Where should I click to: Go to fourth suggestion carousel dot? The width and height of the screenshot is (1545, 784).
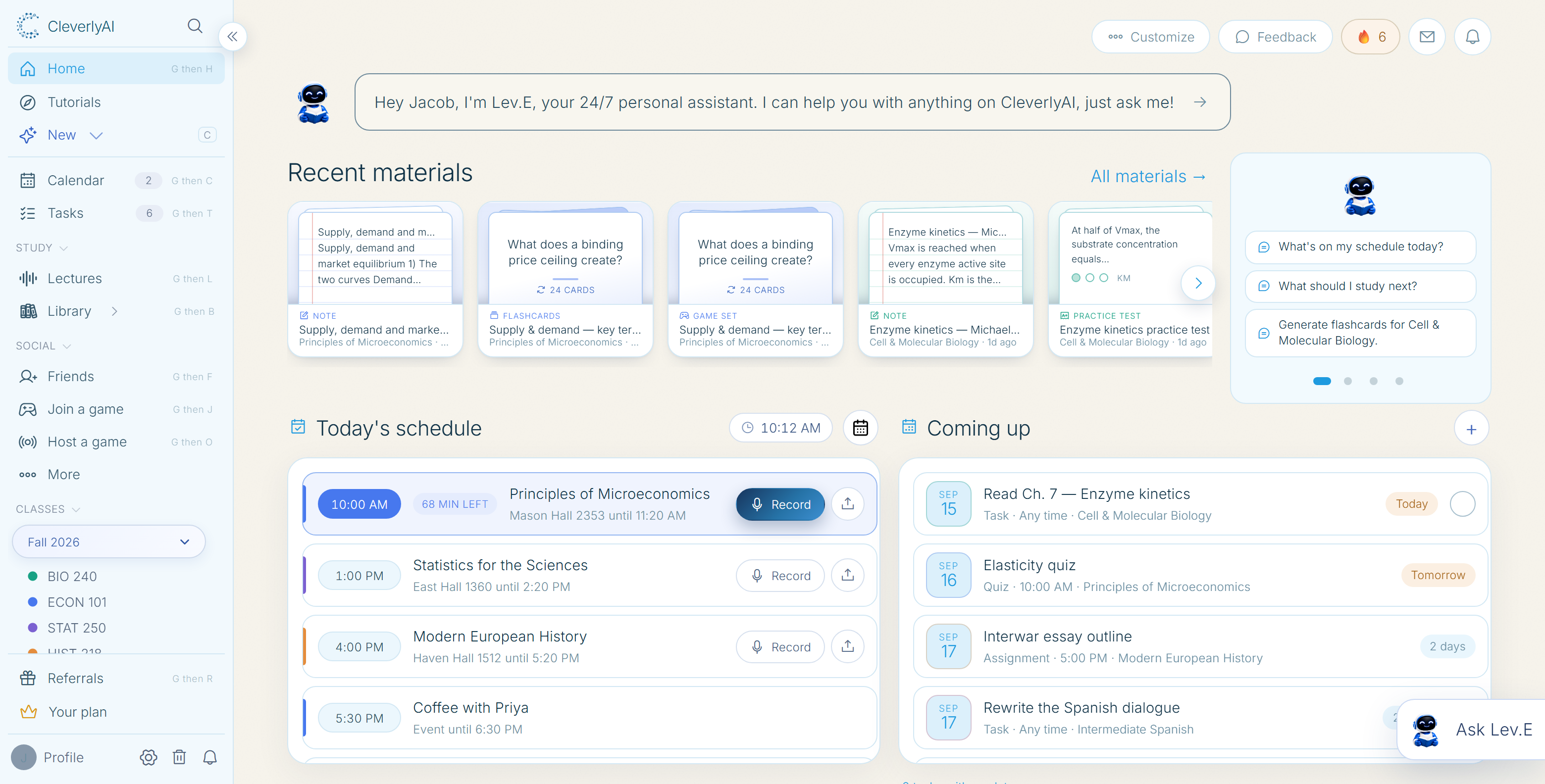[x=1399, y=381]
